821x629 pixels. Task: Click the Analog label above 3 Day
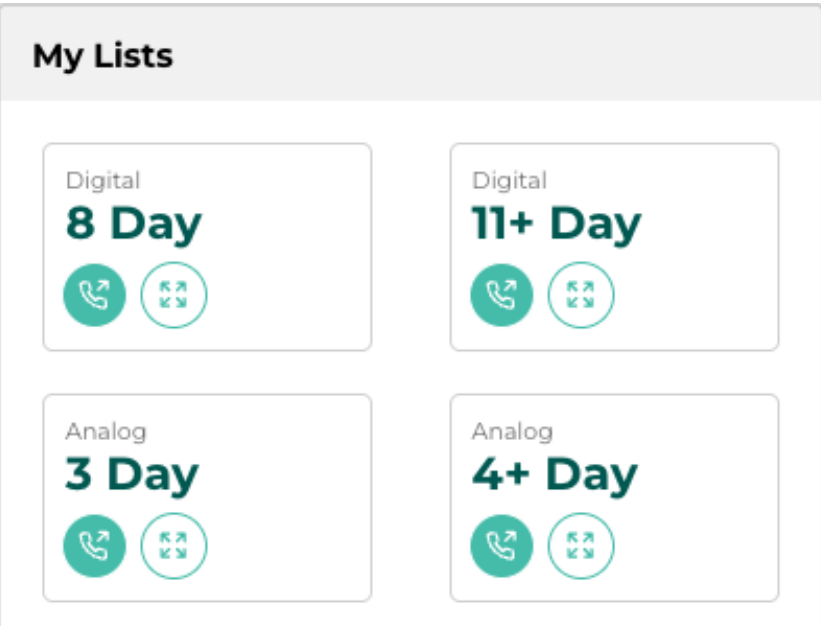pyautogui.click(x=106, y=432)
